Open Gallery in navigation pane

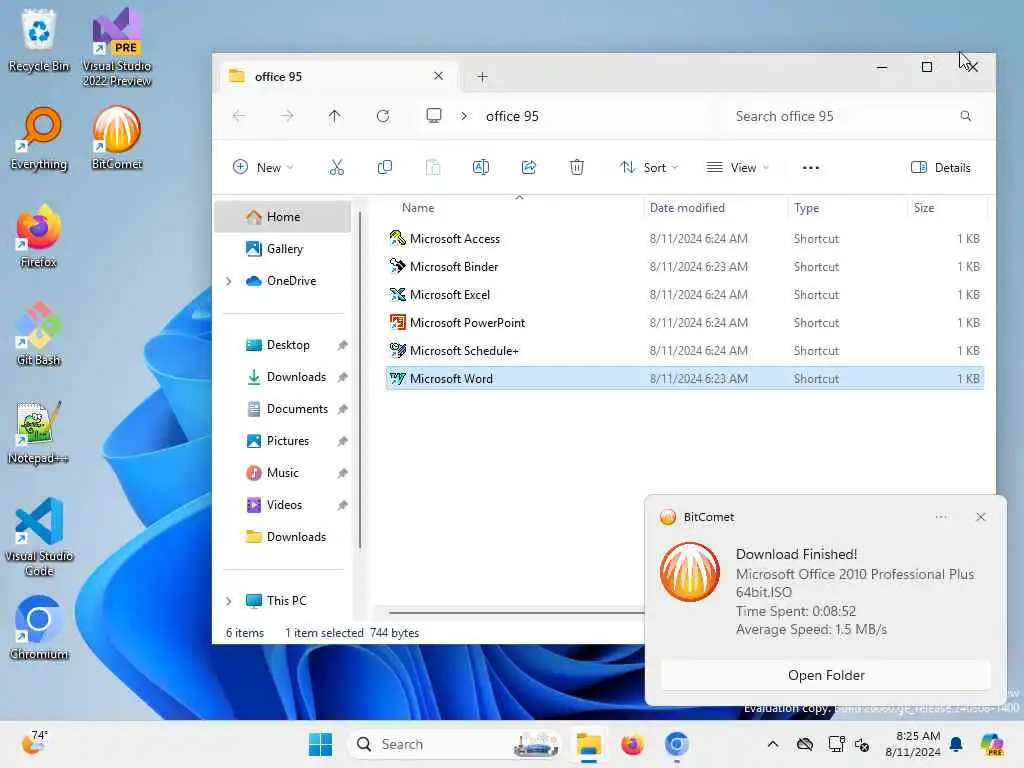(282, 249)
